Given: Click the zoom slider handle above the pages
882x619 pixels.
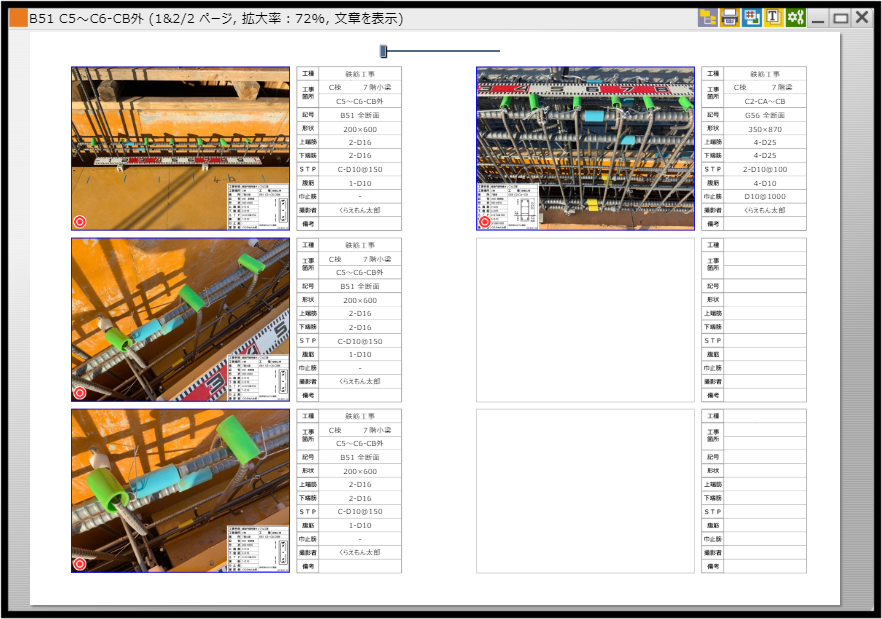Looking at the screenshot, I should [x=384, y=51].
